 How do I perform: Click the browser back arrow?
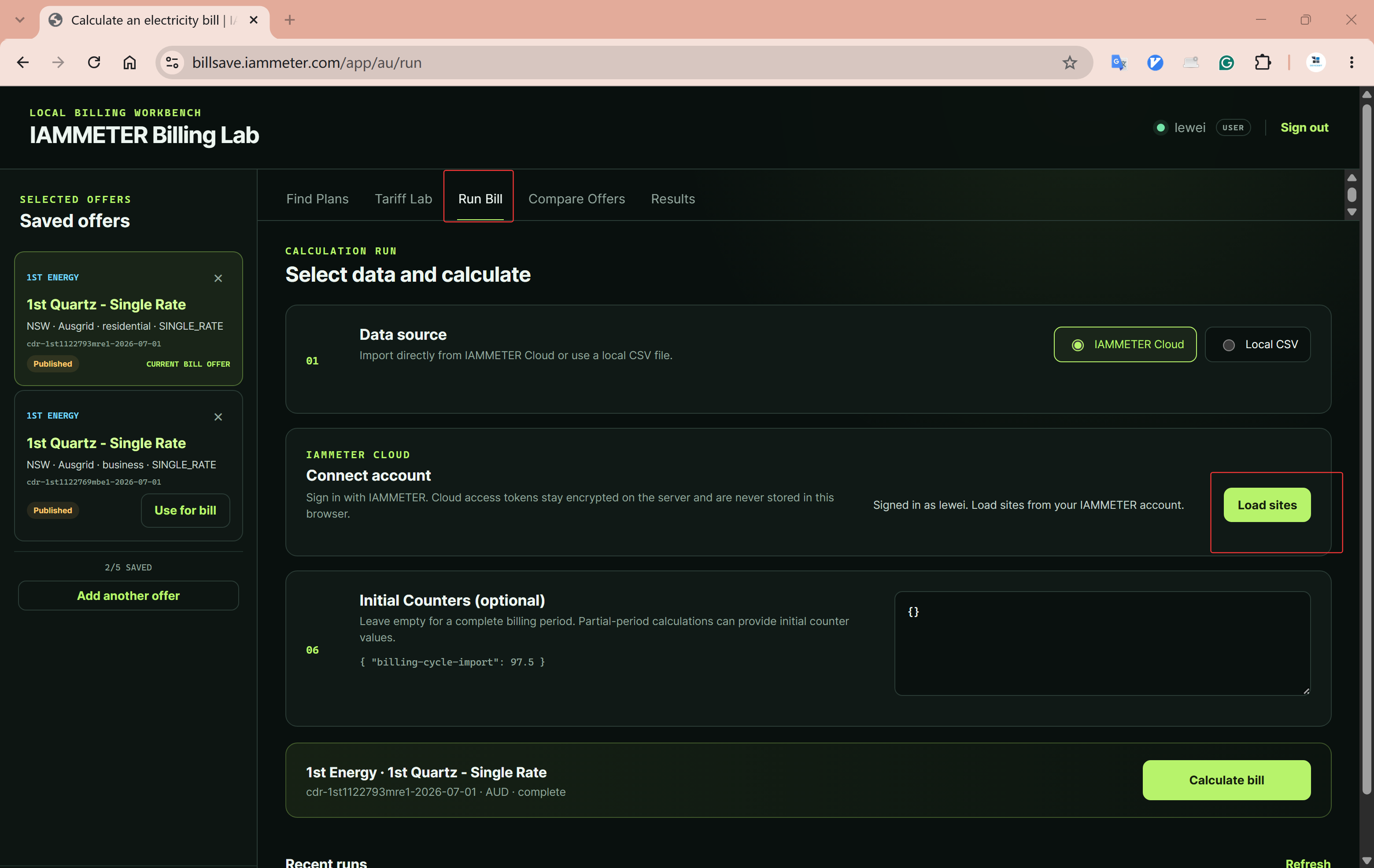click(23, 63)
